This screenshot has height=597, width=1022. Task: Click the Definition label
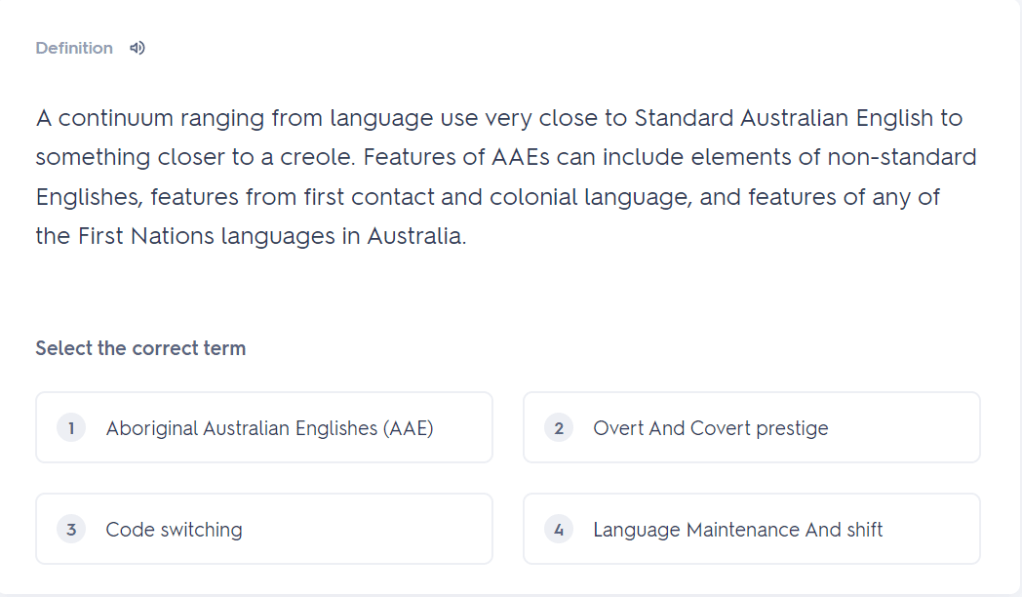(x=74, y=48)
